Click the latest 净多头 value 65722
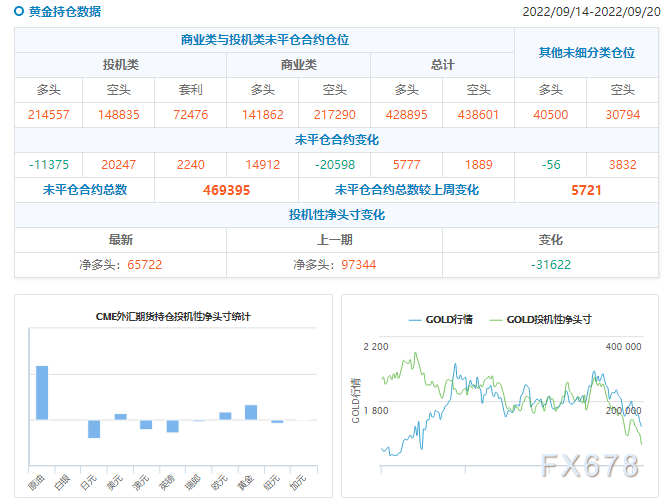 click(x=145, y=265)
